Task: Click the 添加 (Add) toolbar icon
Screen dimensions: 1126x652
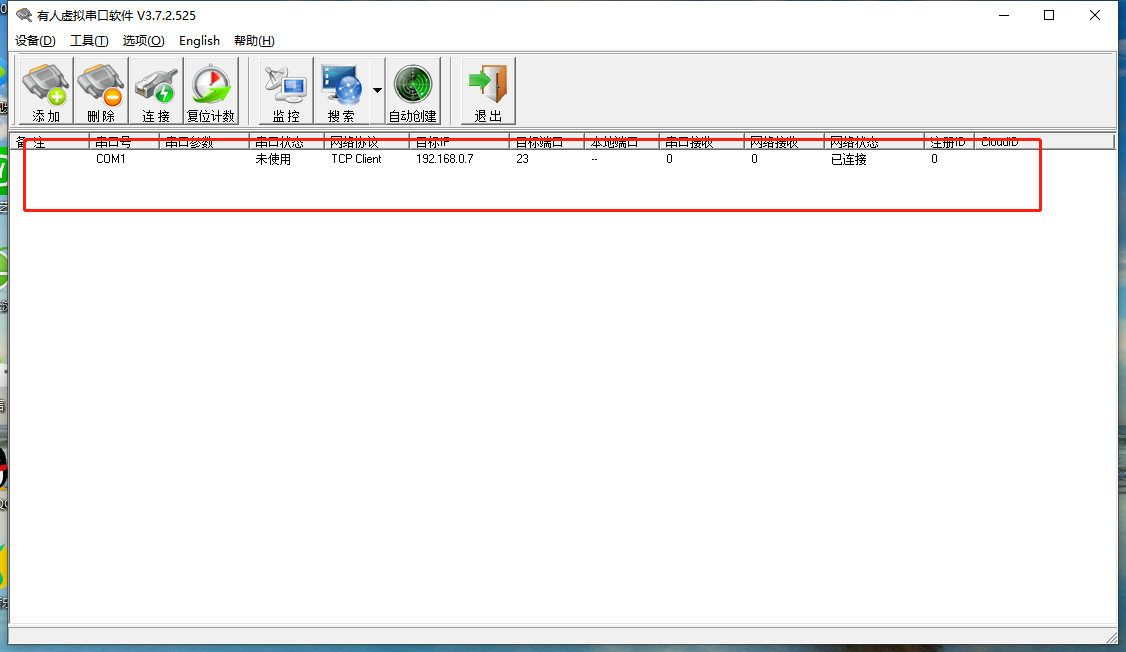Action: coord(46,91)
